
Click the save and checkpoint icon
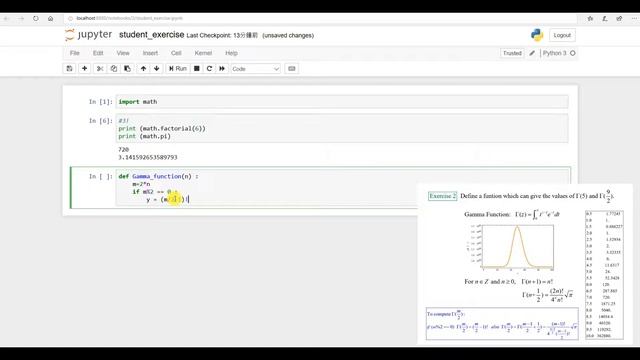69,69
